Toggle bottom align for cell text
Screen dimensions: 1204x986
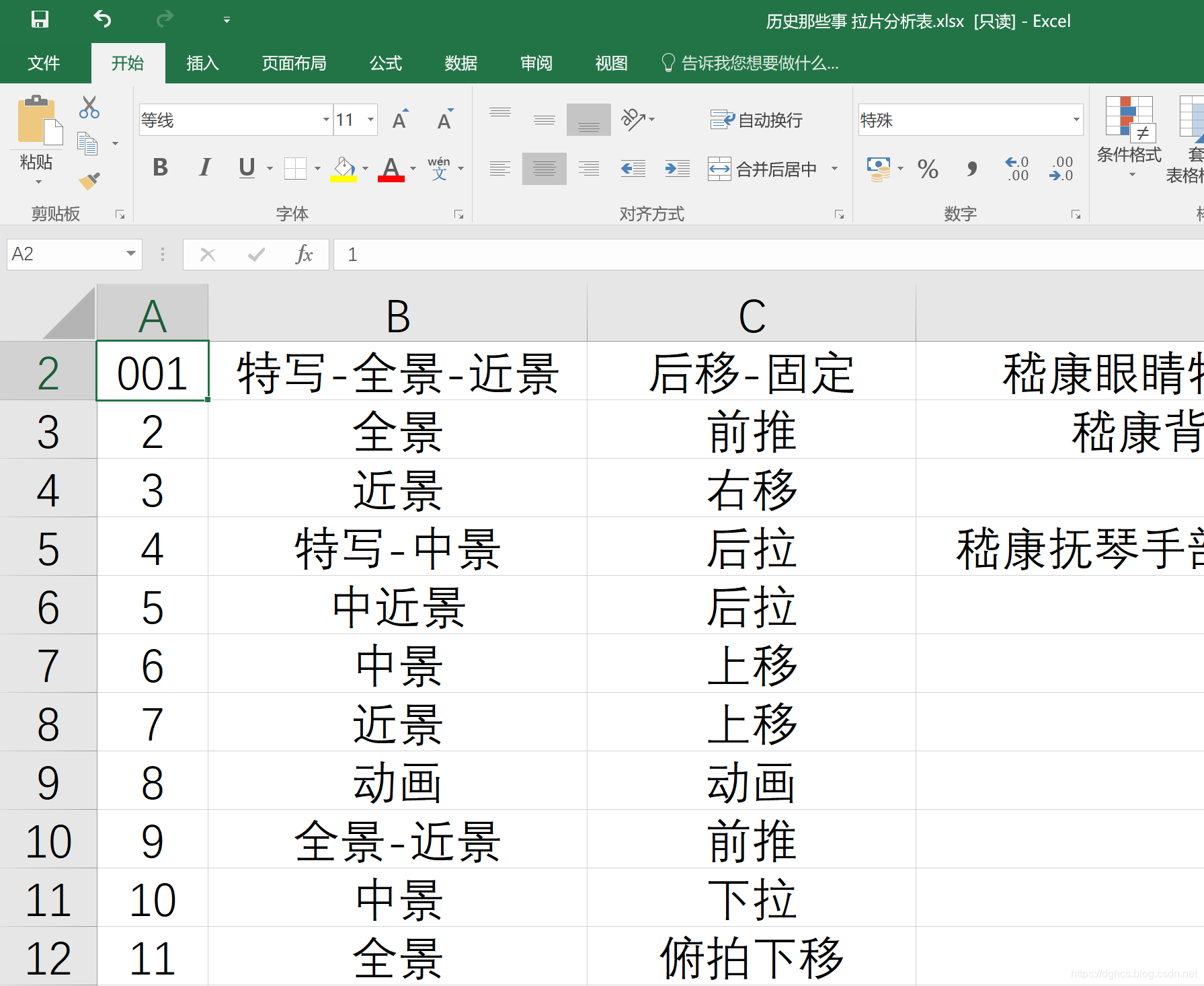click(x=588, y=120)
